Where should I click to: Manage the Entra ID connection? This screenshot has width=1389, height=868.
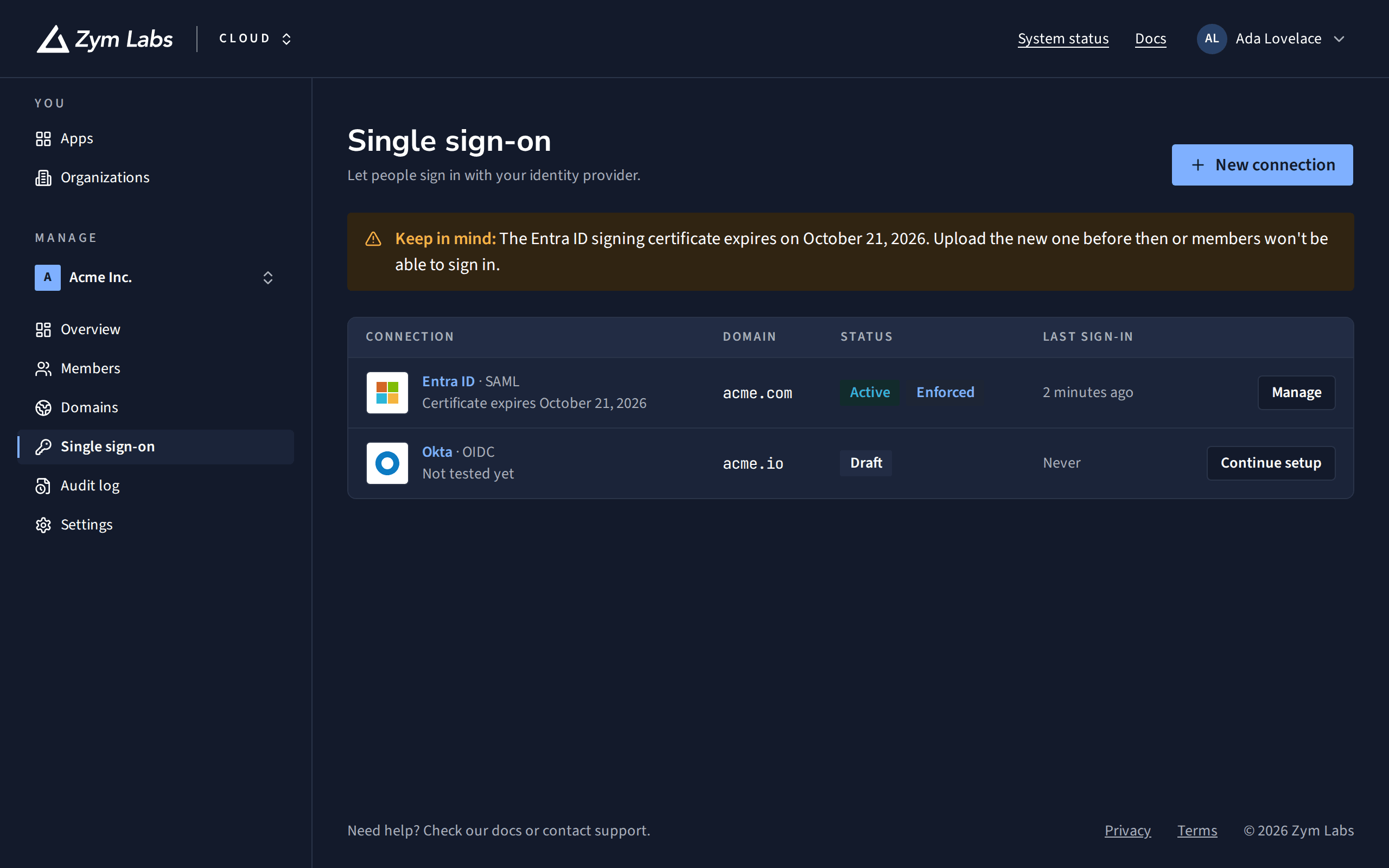click(1296, 393)
